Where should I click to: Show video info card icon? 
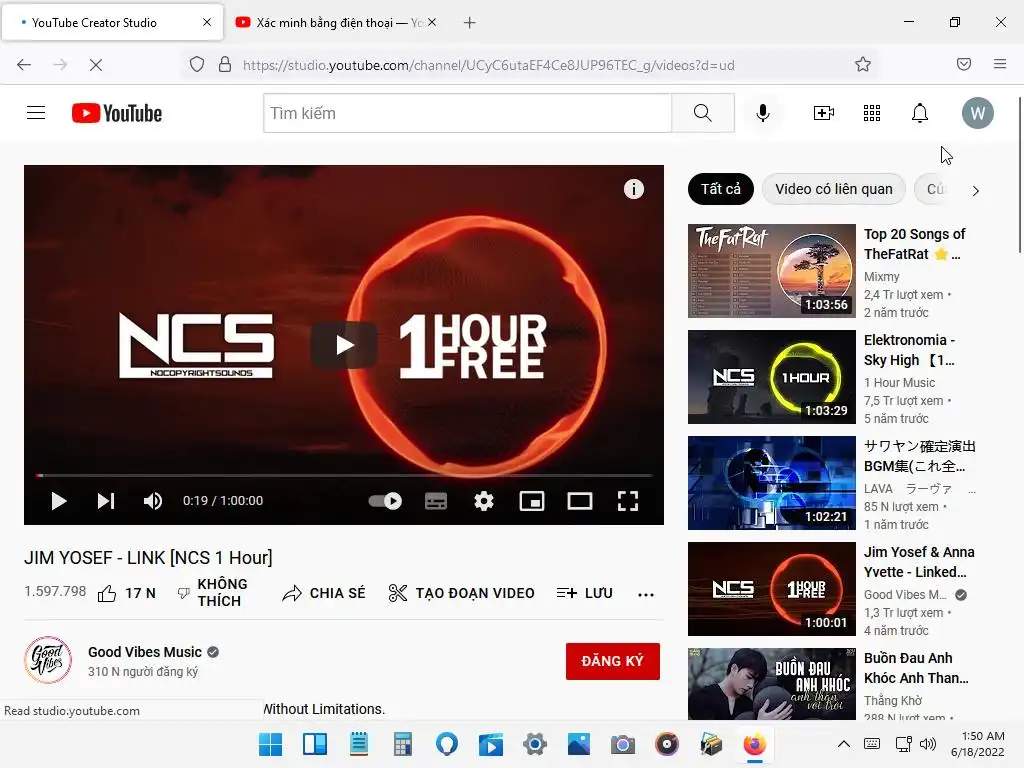tap(633, 189)
